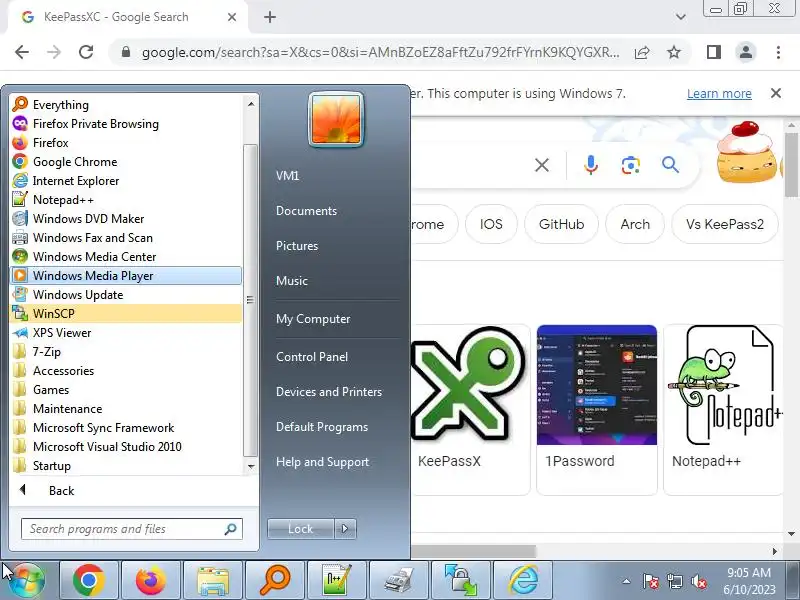
Task: Expand Microsoft Sync Framework folder
Action: (126, 428)
